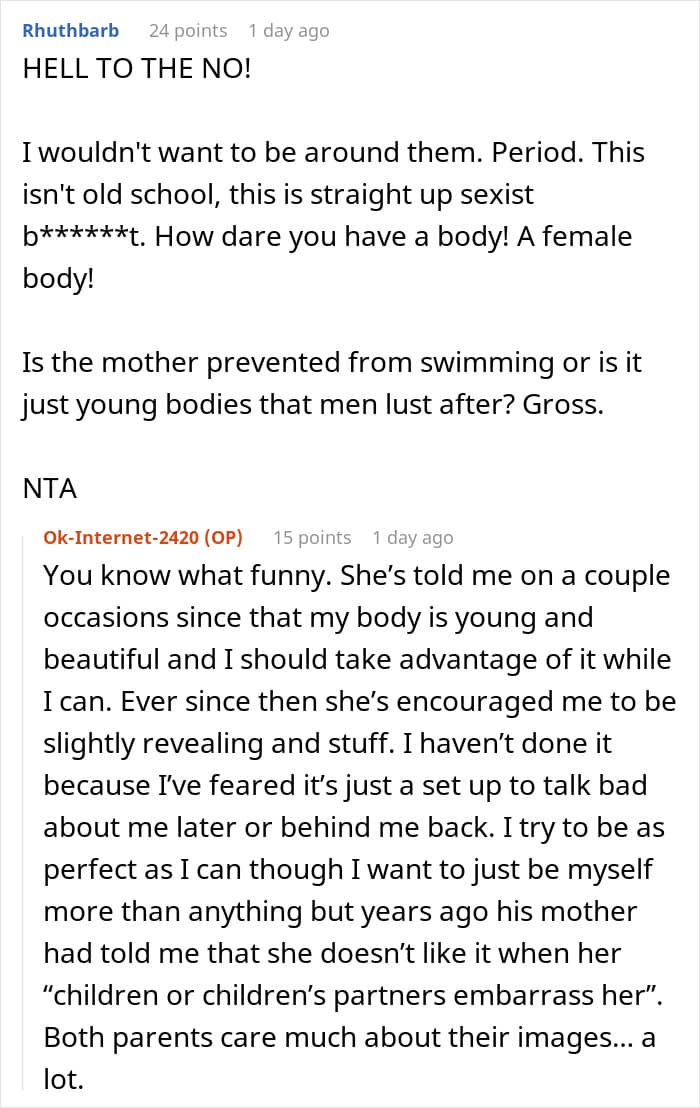The height and width of the screenshot is (1108, 700).
Task: Click the 15 points score
Action: (312, 538)
